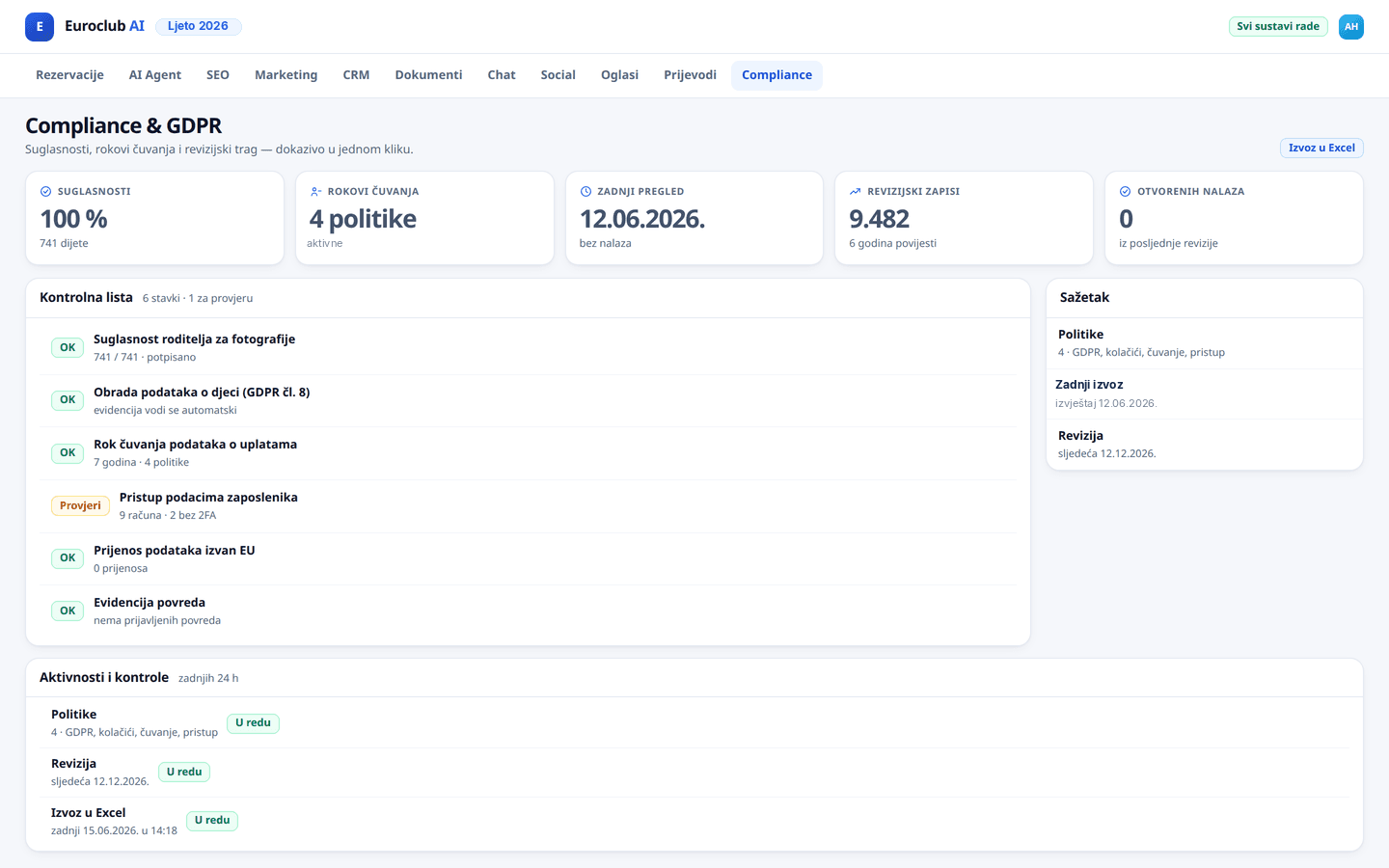Click the Euroclub AI brand name
Screen dimensions: 1389x868
[104, 27]
